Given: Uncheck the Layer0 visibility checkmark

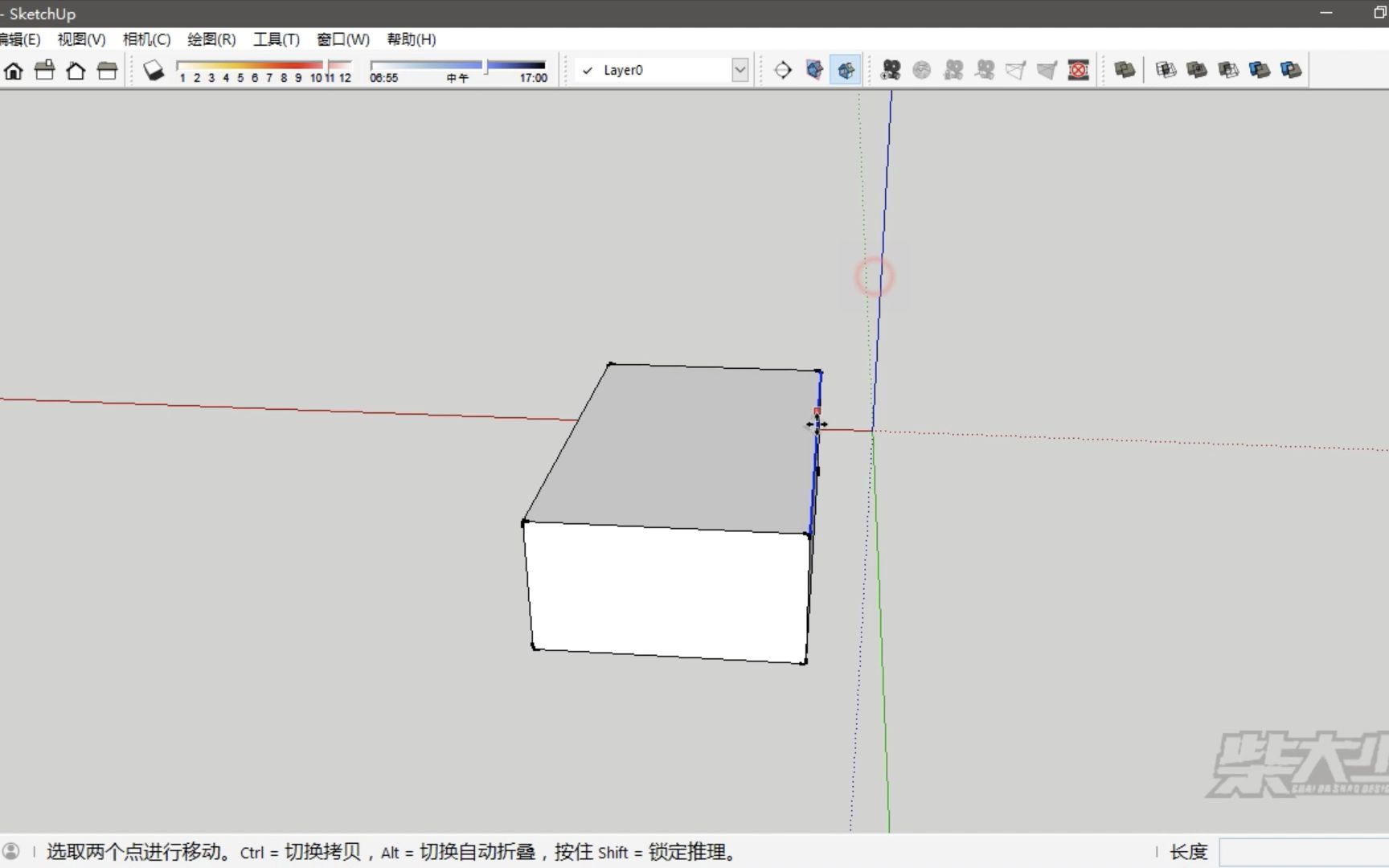Looking at the screenshot, I should click(588, 70).
